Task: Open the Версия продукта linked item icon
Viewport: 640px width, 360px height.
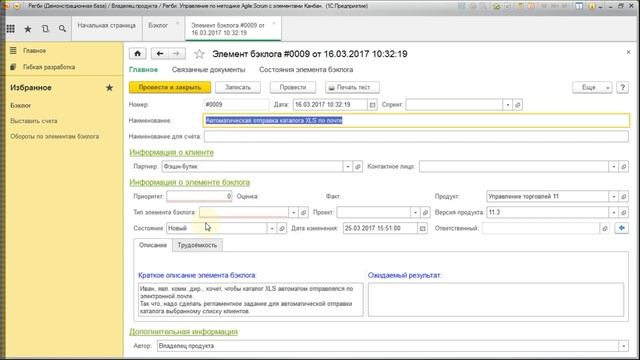Action: (624, 212)
